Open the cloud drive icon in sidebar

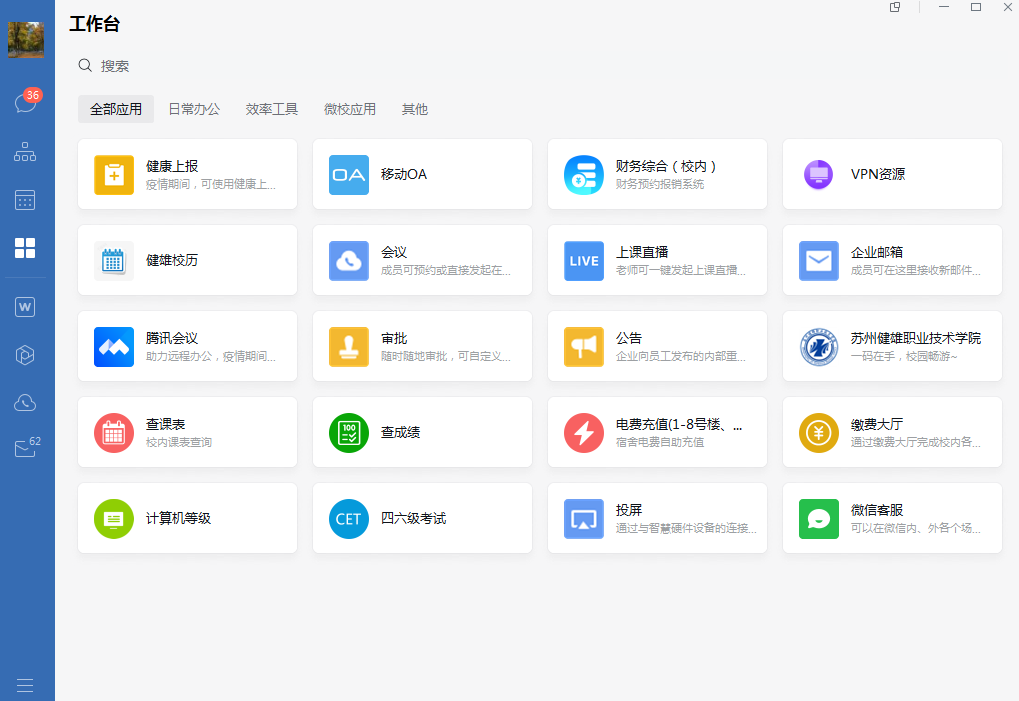tap(25, 403)
